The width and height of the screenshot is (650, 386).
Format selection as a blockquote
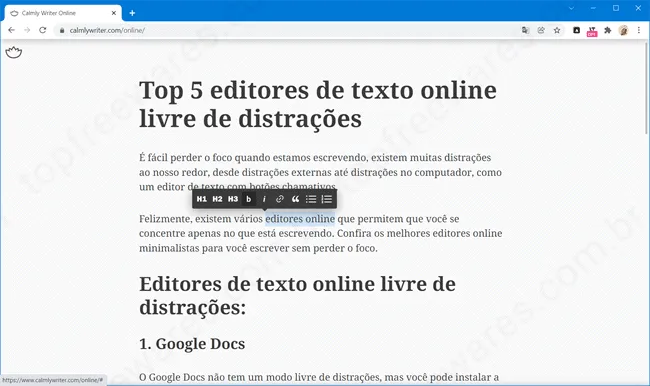pyautogui.click(x=295, y=199)
